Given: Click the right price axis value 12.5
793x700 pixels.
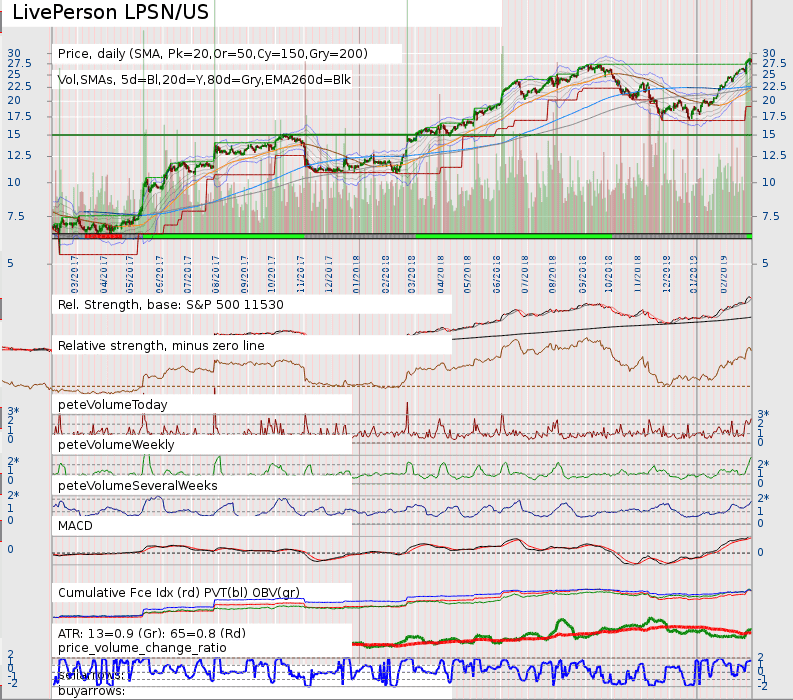Looking at the screenshot, I should [774, 155].
